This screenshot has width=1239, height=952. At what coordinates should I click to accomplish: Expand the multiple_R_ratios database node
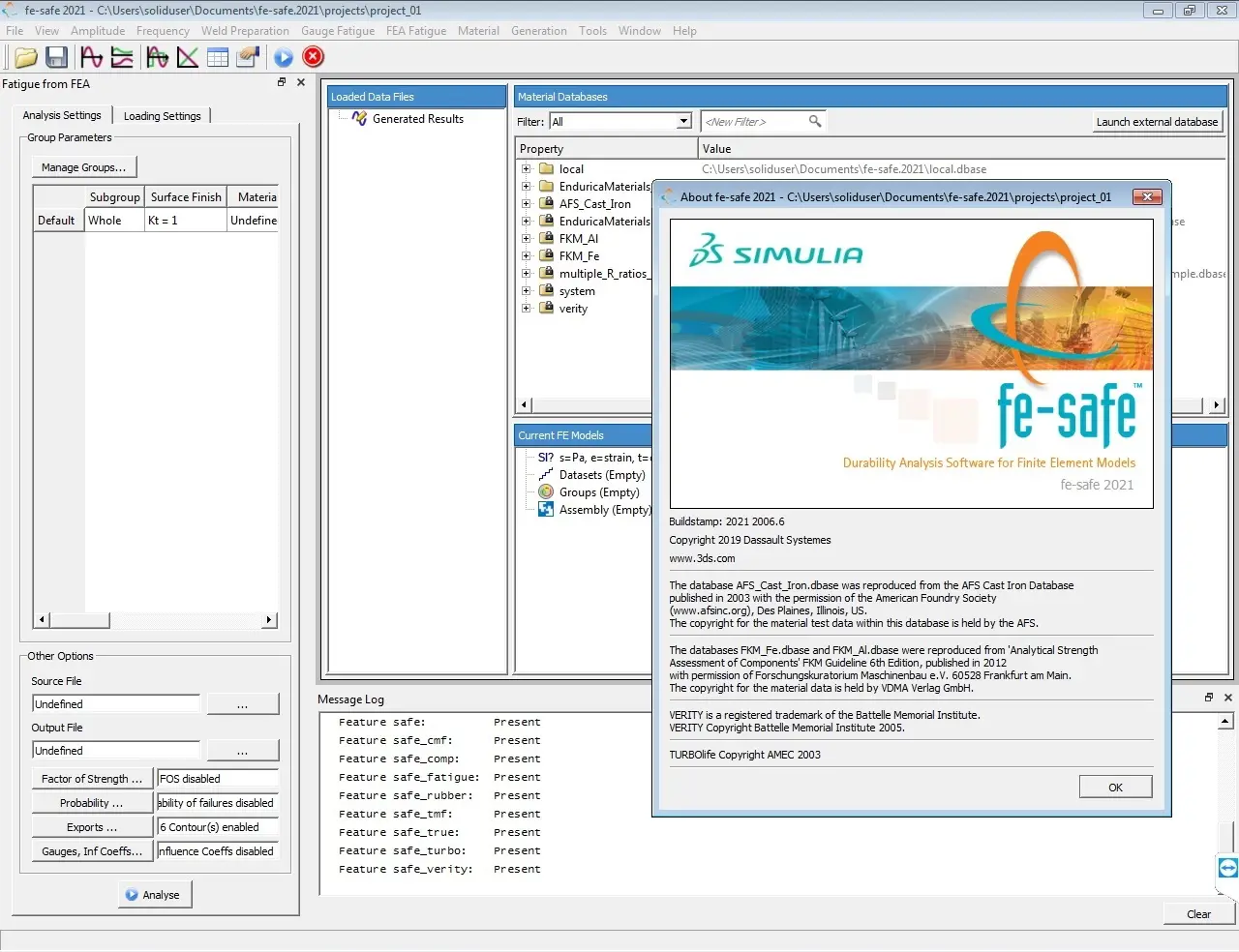[527, 274]
